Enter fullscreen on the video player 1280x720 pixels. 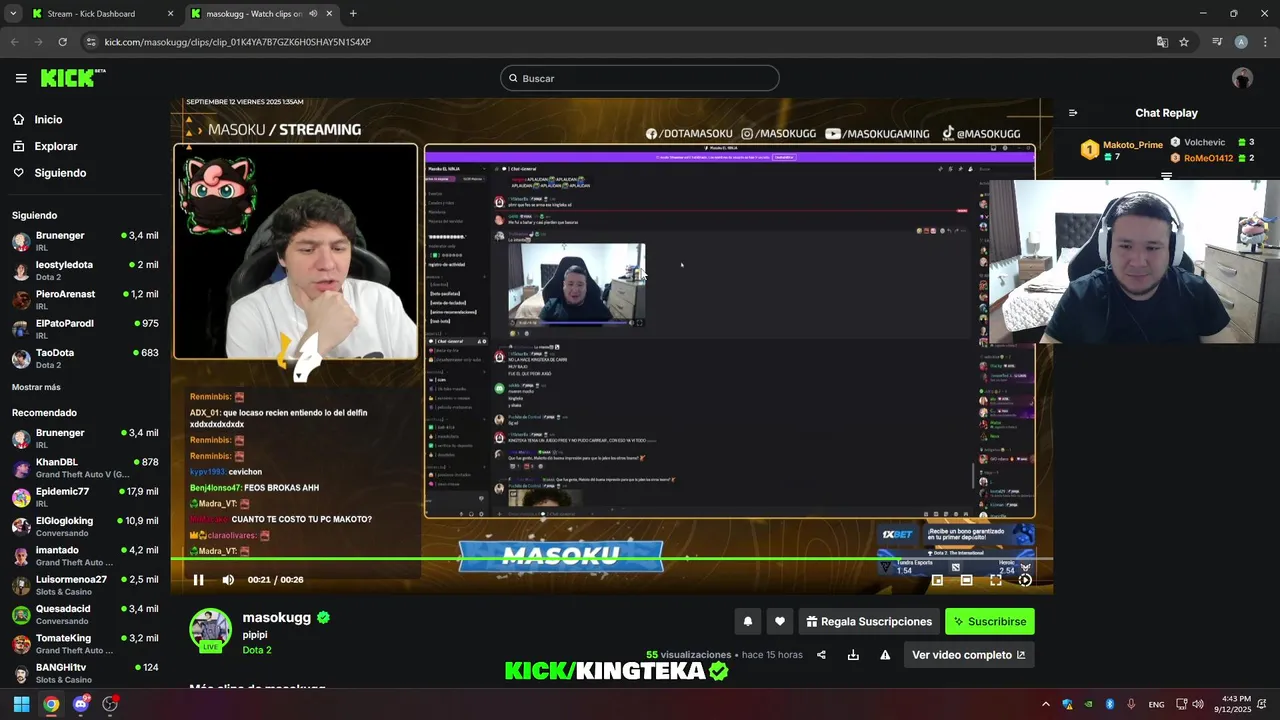[996, 580]
